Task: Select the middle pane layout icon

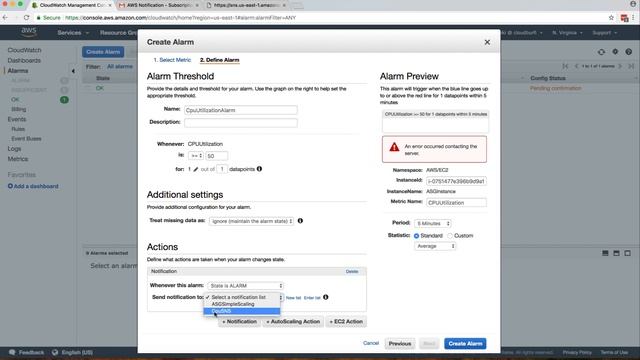Action: 616,253
